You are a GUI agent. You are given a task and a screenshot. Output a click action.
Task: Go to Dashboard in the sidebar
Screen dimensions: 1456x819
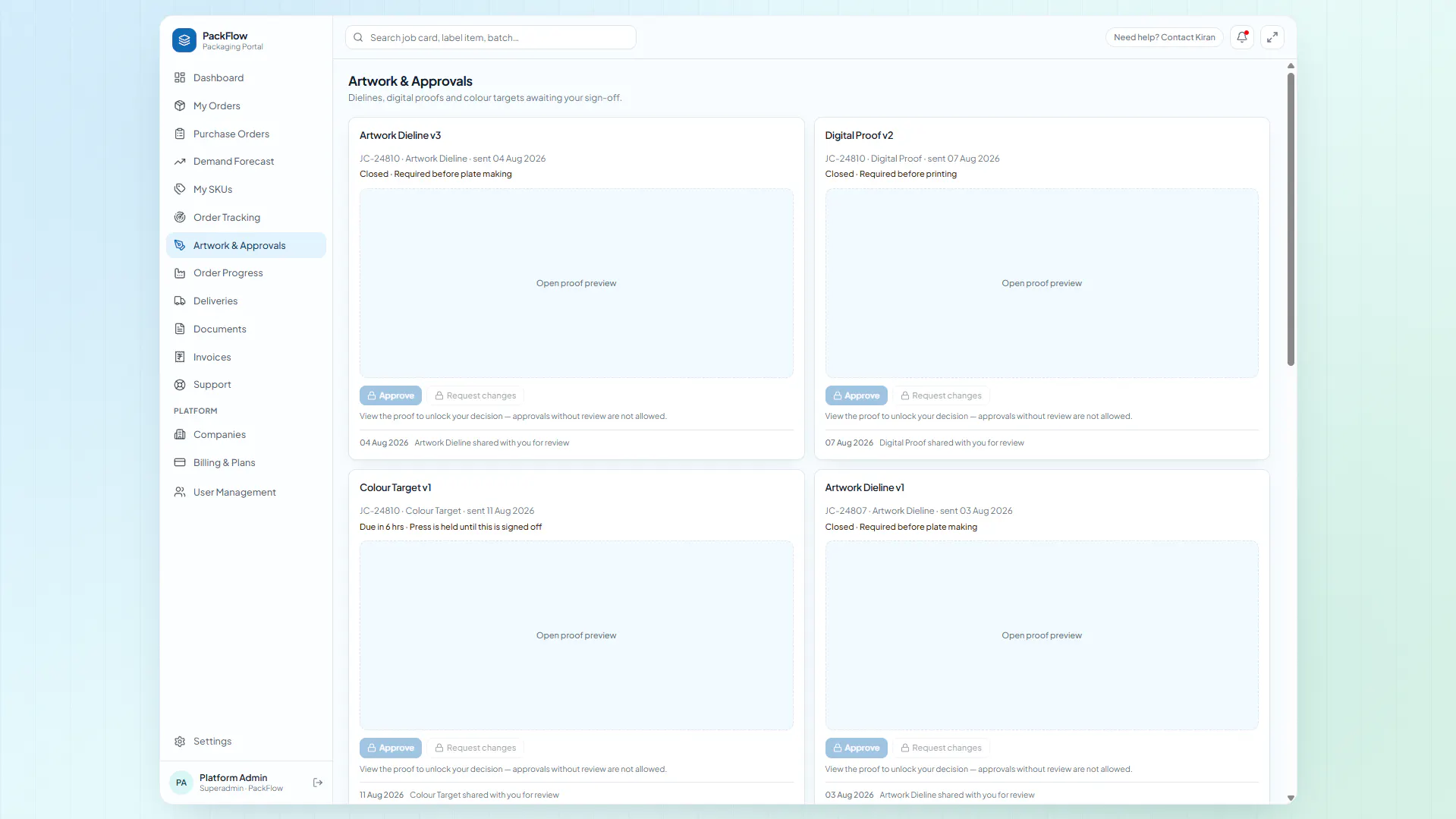246,77
